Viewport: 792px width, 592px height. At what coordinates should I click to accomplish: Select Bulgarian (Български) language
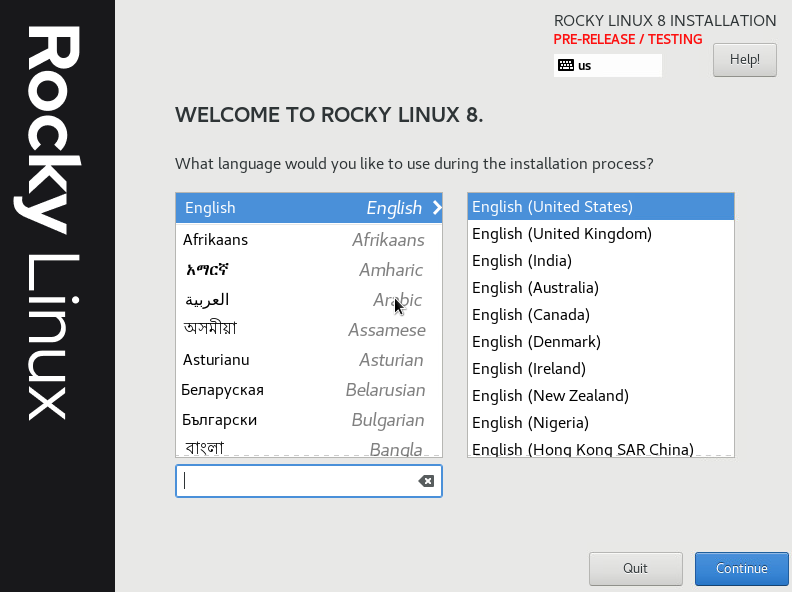tap(309, 420)
